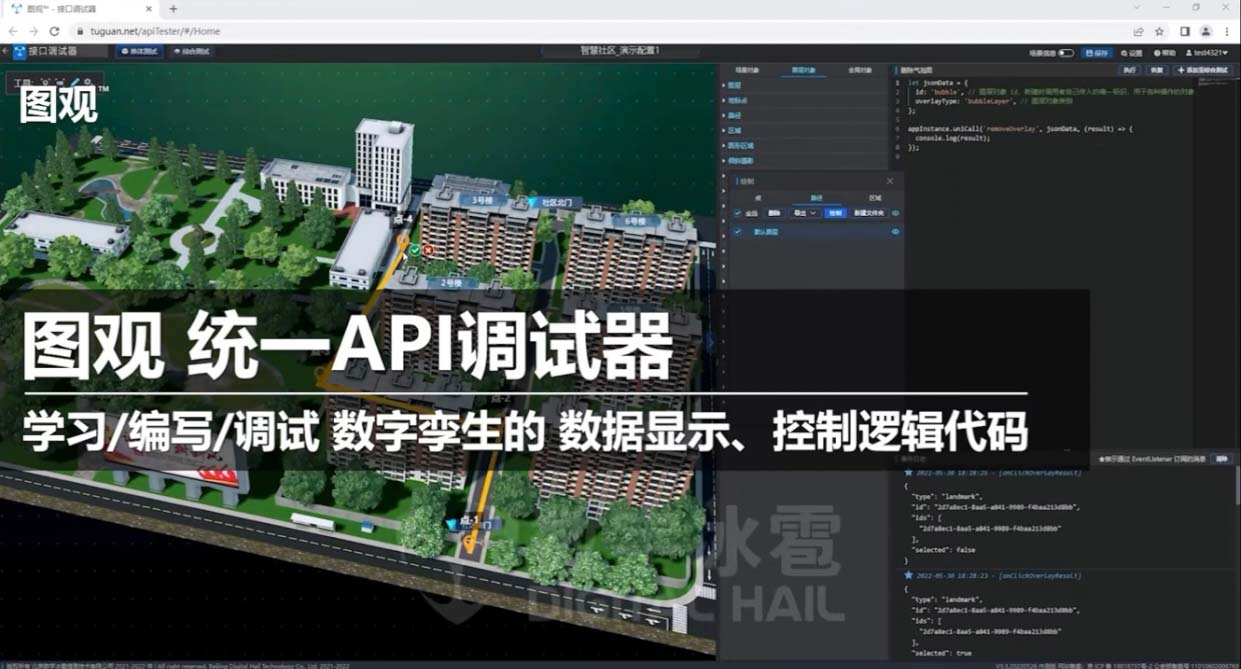Click the share icon in the address bar
The height and width of the screenshot is (669, 1241).
coord(1138,31)
